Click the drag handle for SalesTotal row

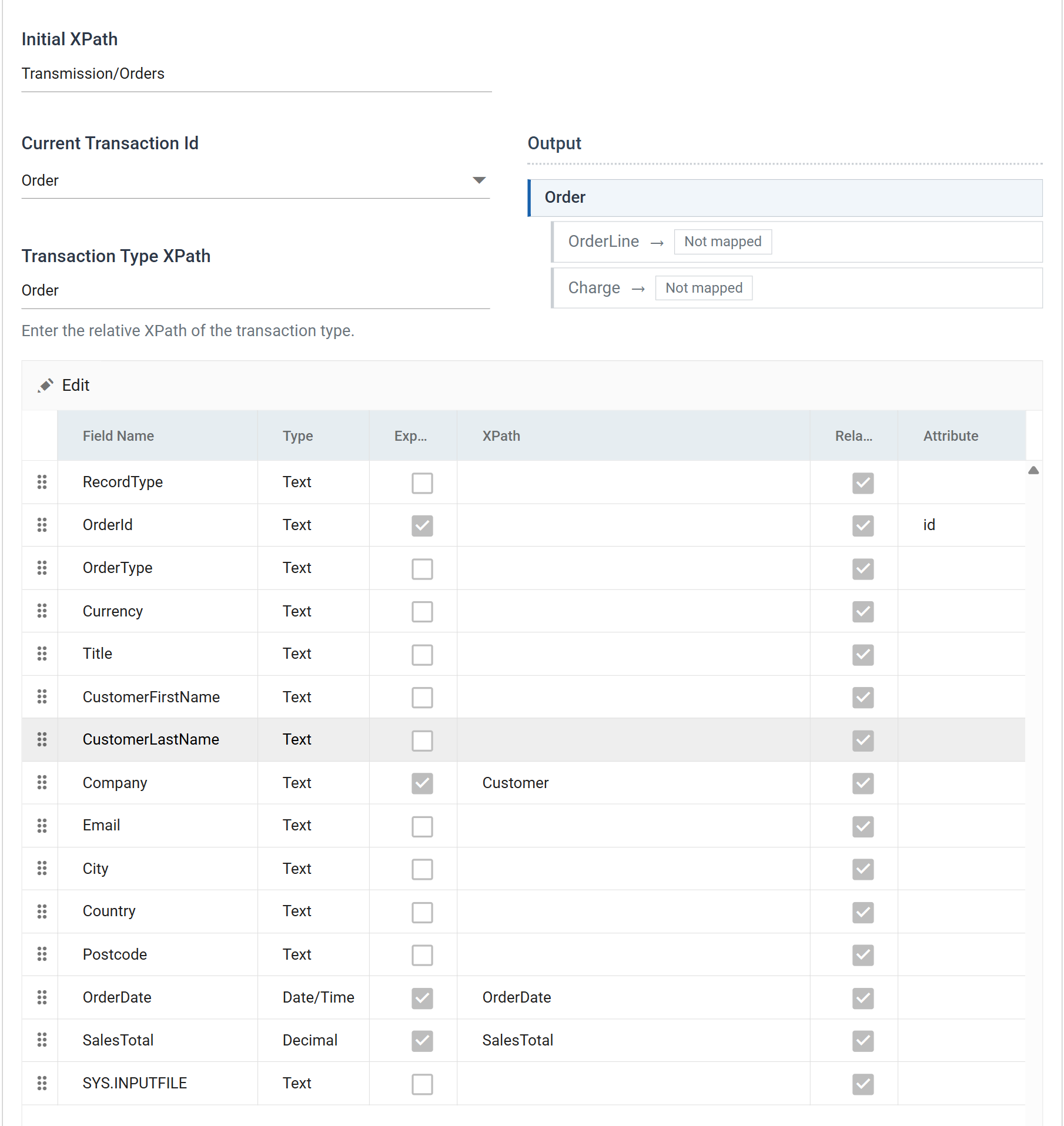(42, 1040)
